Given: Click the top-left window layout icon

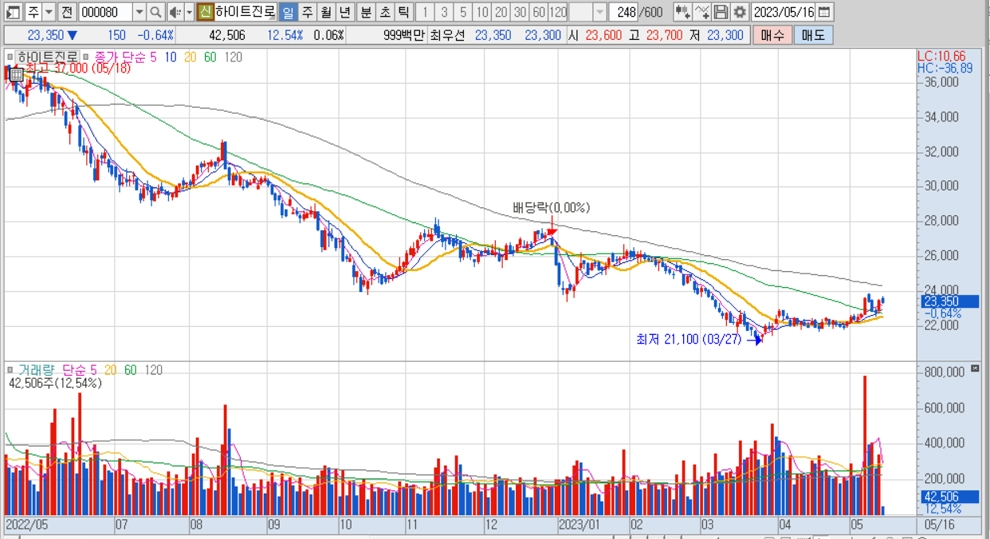Looking at the screenshot, I should pos(11,12).
